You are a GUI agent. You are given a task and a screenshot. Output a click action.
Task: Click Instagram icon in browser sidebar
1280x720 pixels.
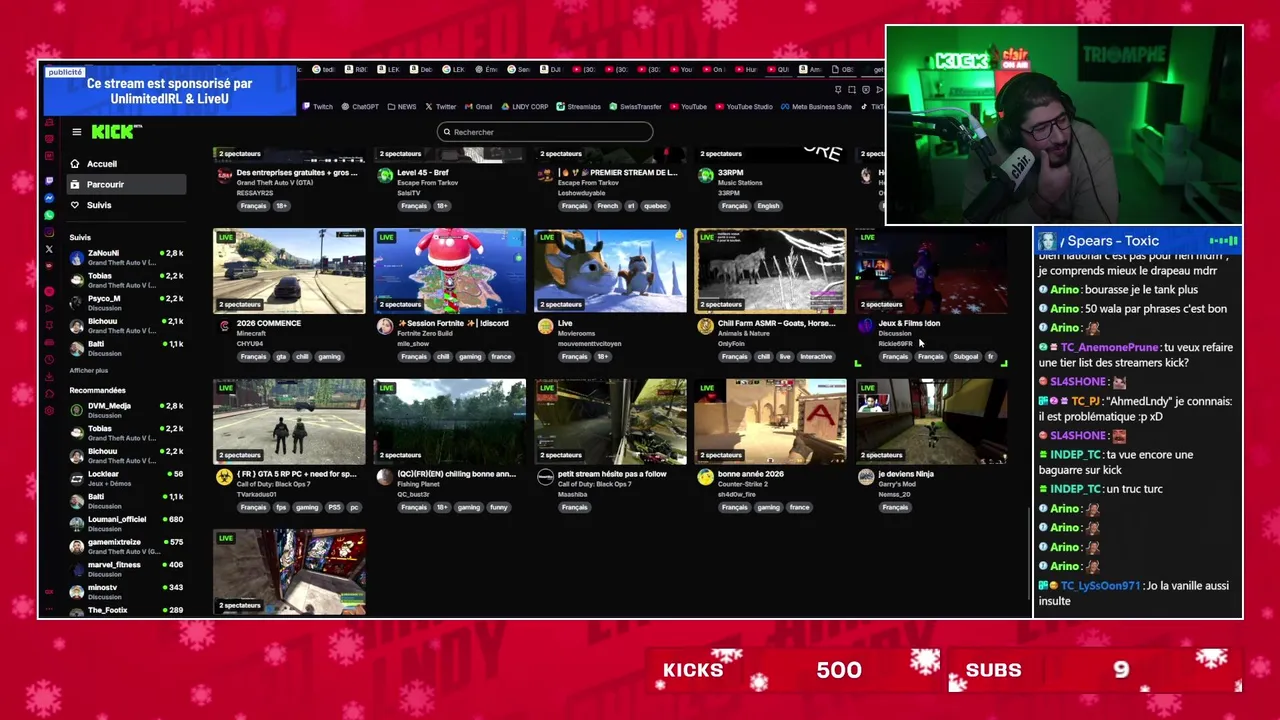click(49, 232)
